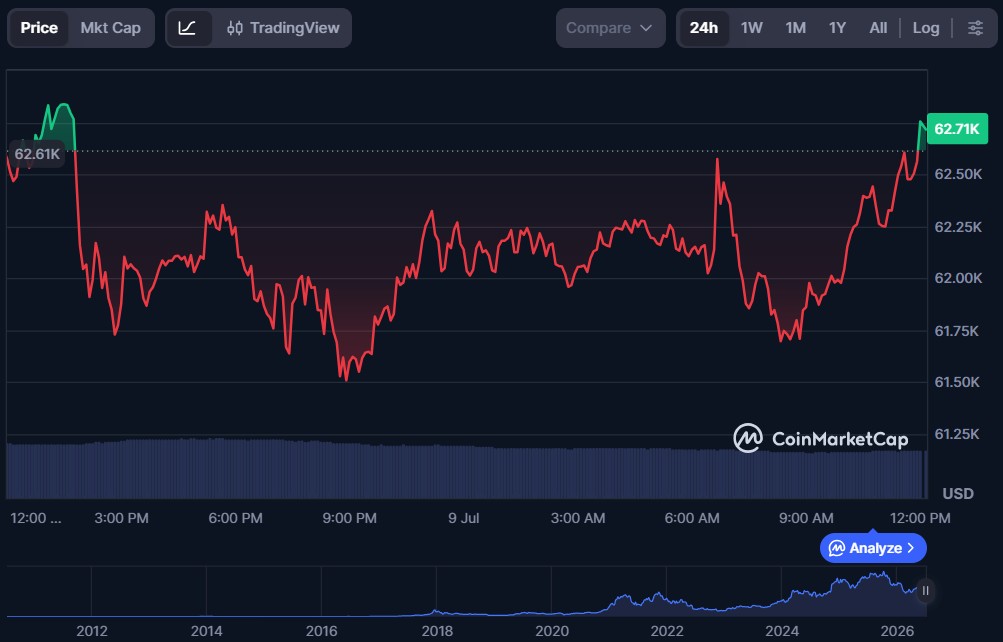Click the 9:00 PM time axis label
This screenshot has width=1003, height=642.
pos(349,518)
